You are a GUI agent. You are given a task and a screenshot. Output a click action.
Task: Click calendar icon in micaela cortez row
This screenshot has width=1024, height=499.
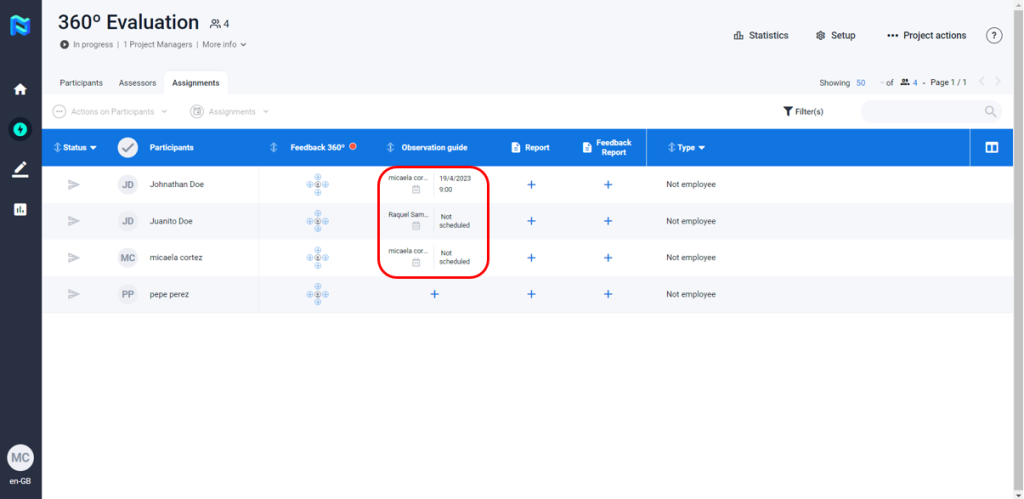(416, 262)
